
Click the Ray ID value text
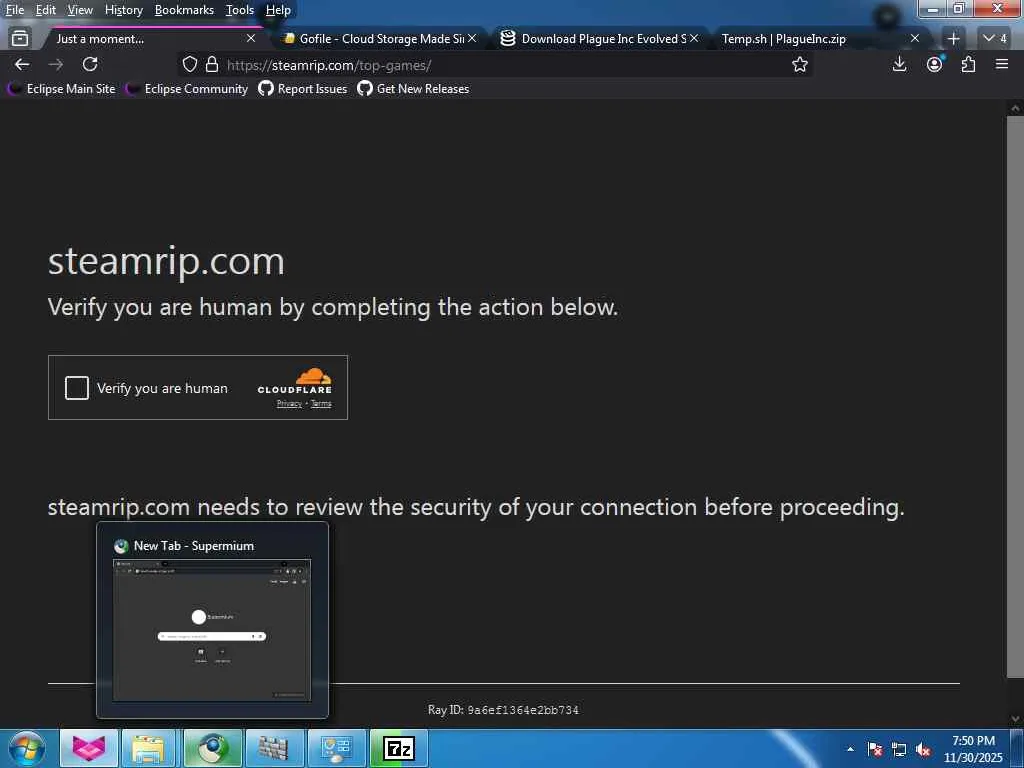522,710
